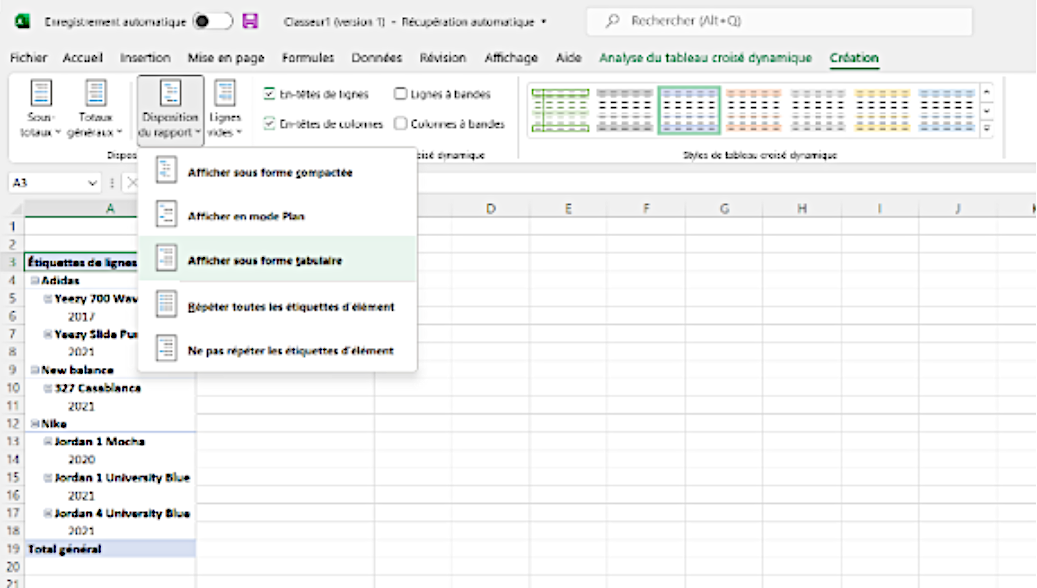1037x588 pixels.
Task: Enable Lignes à bandes checkbox
Action: coord(401,94)
